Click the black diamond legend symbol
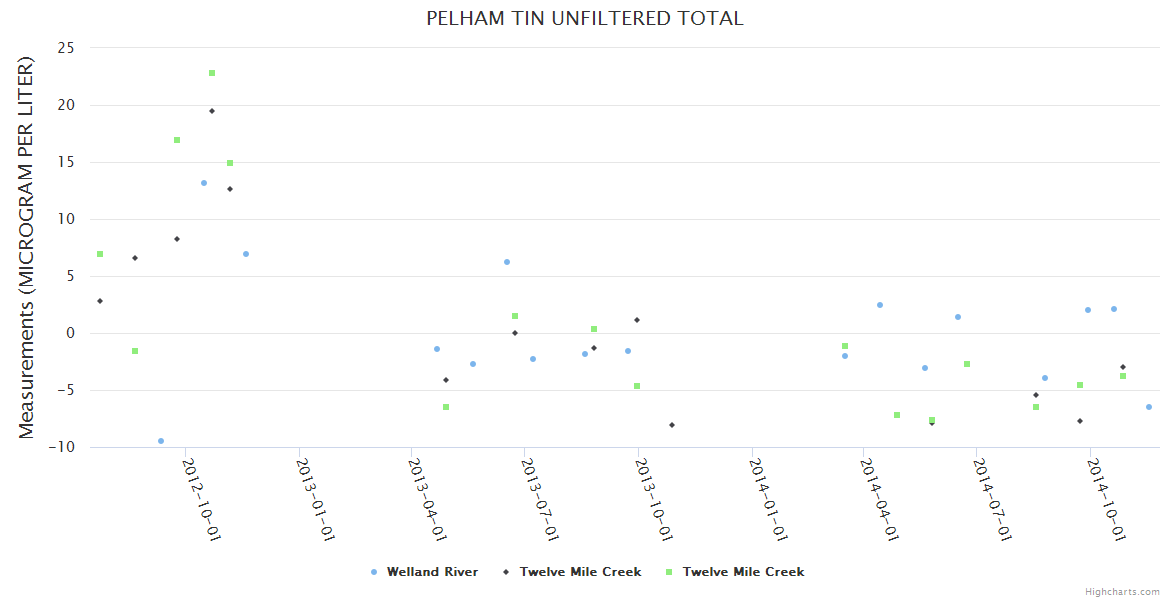Image resolution: width=1170 pixels, height=600 pixels. click(507, 572)
